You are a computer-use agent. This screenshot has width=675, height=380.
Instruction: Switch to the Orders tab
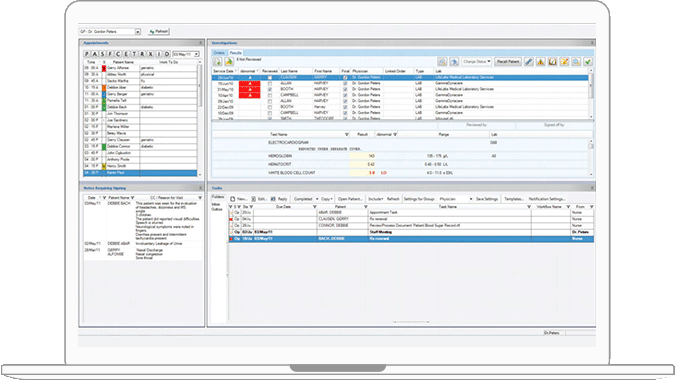219,53
